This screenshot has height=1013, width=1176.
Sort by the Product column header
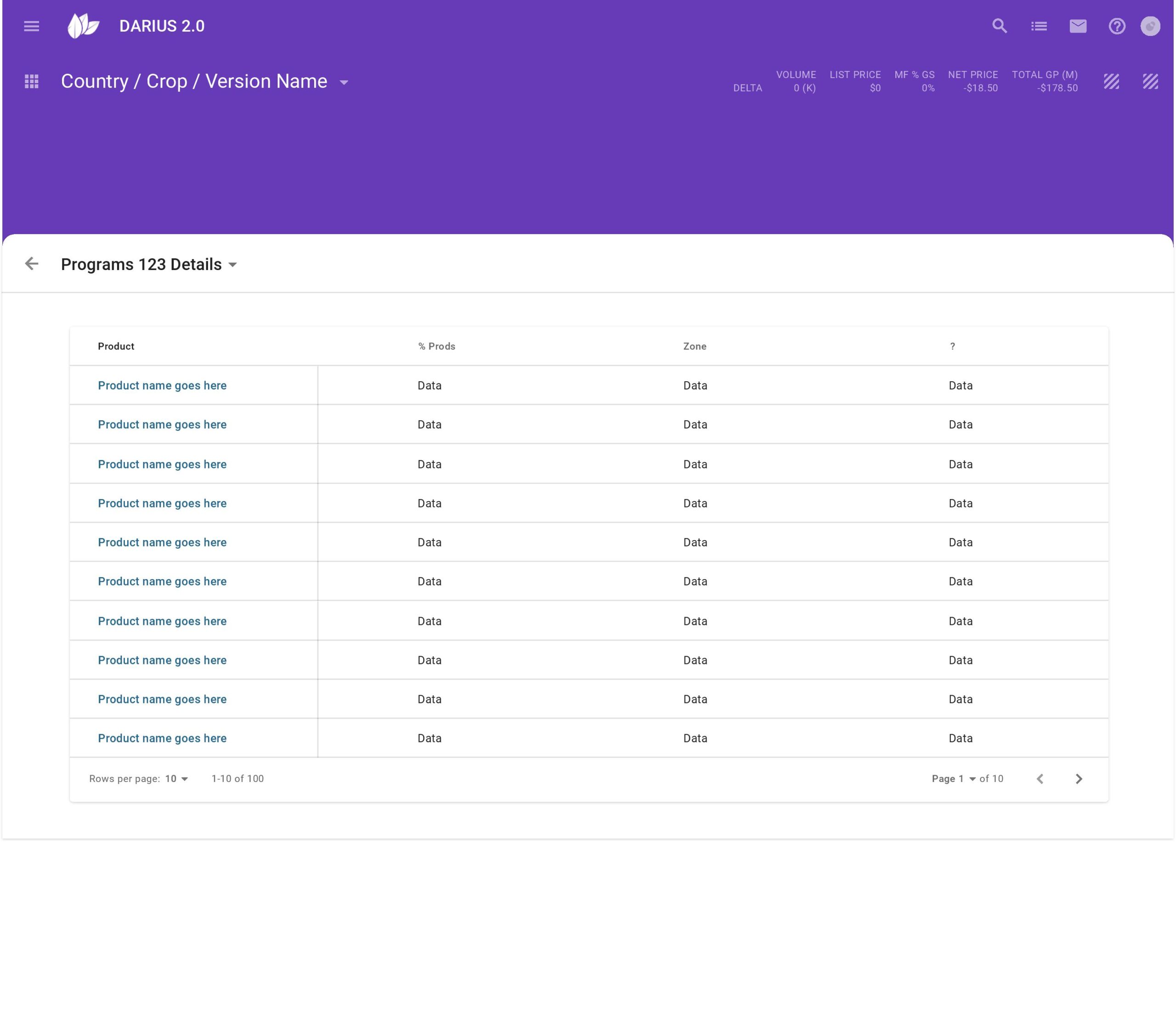pyautogui.click(x=116, y=346)
